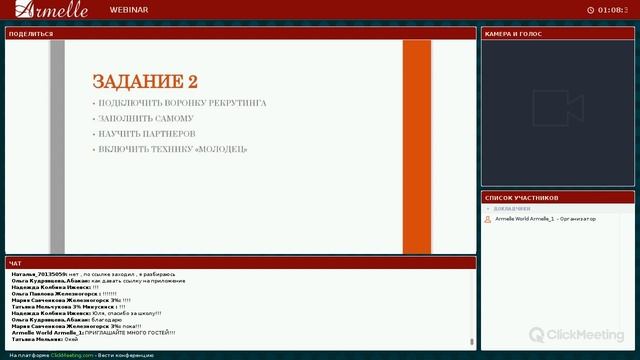Click the 01:08 session timer value

click(x=613, y=10)
